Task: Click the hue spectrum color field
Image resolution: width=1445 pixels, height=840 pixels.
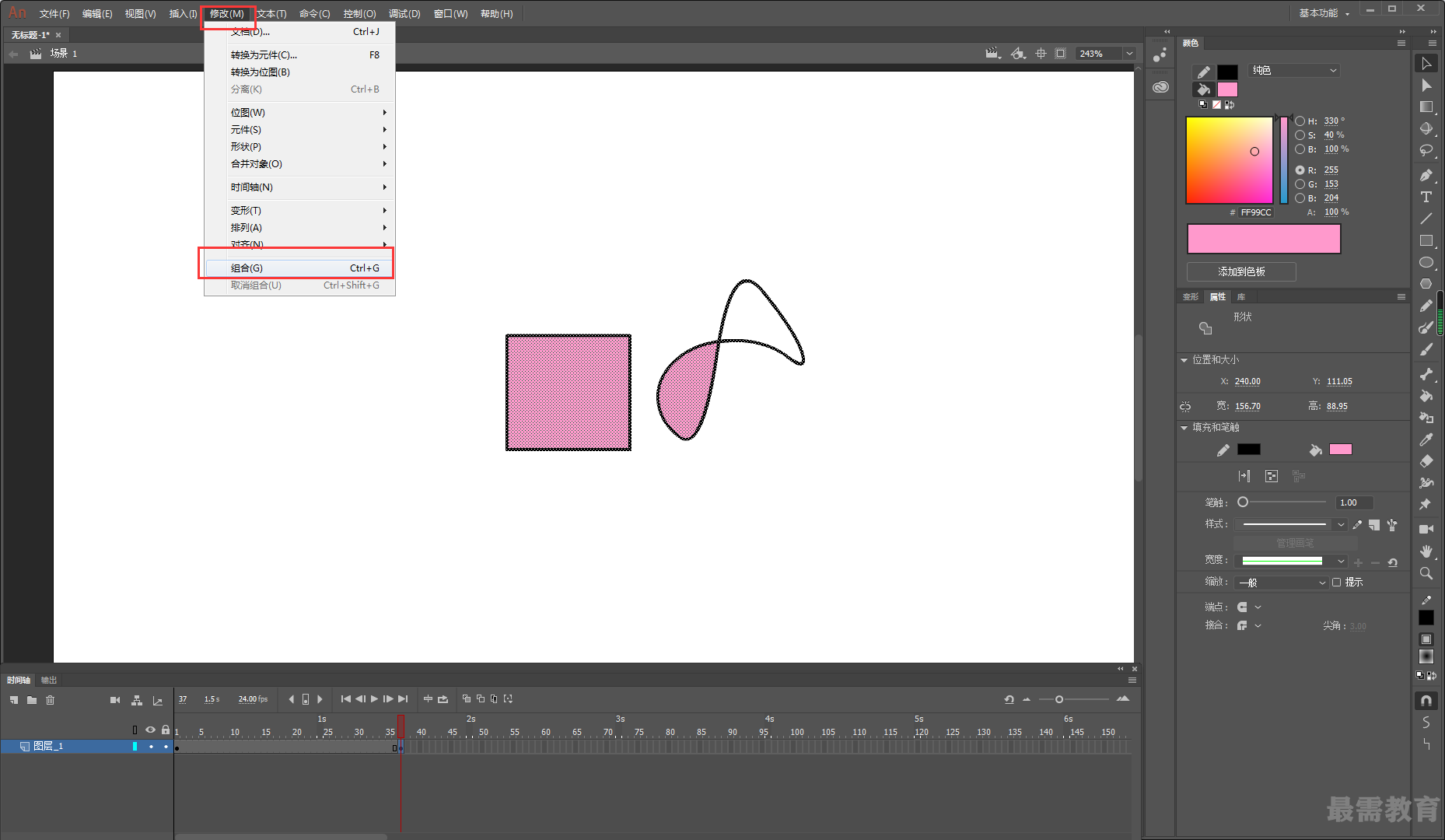Action: (1230, 160)
